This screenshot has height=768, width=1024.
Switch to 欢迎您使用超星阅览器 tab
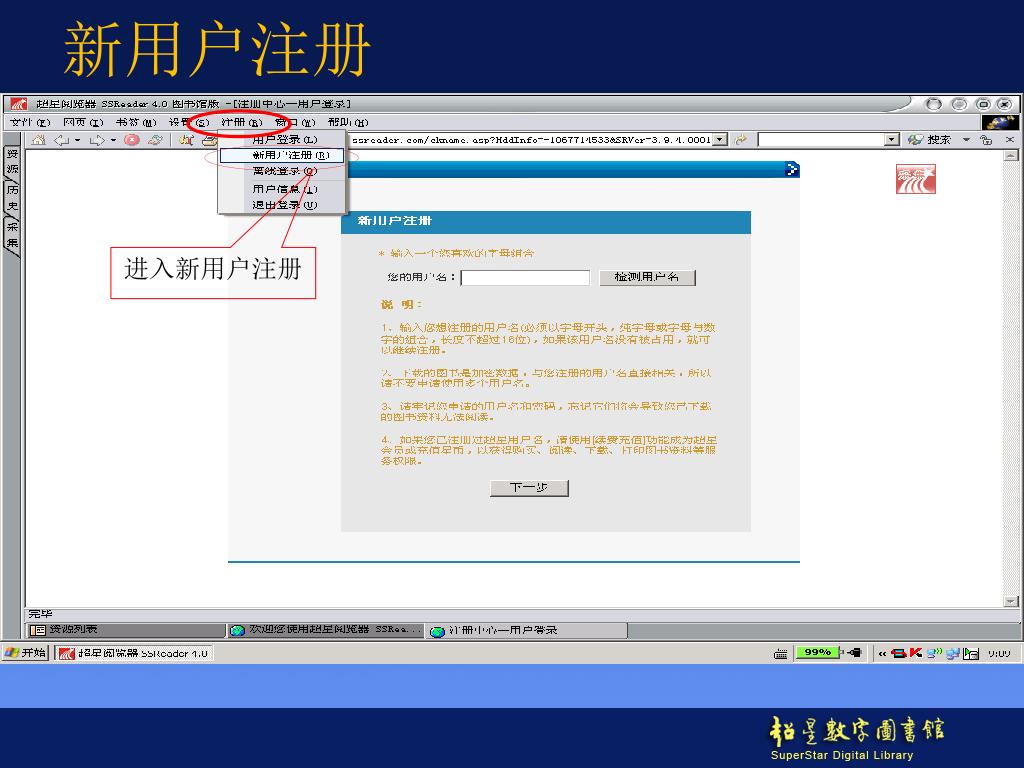click(x=326, y=630)
